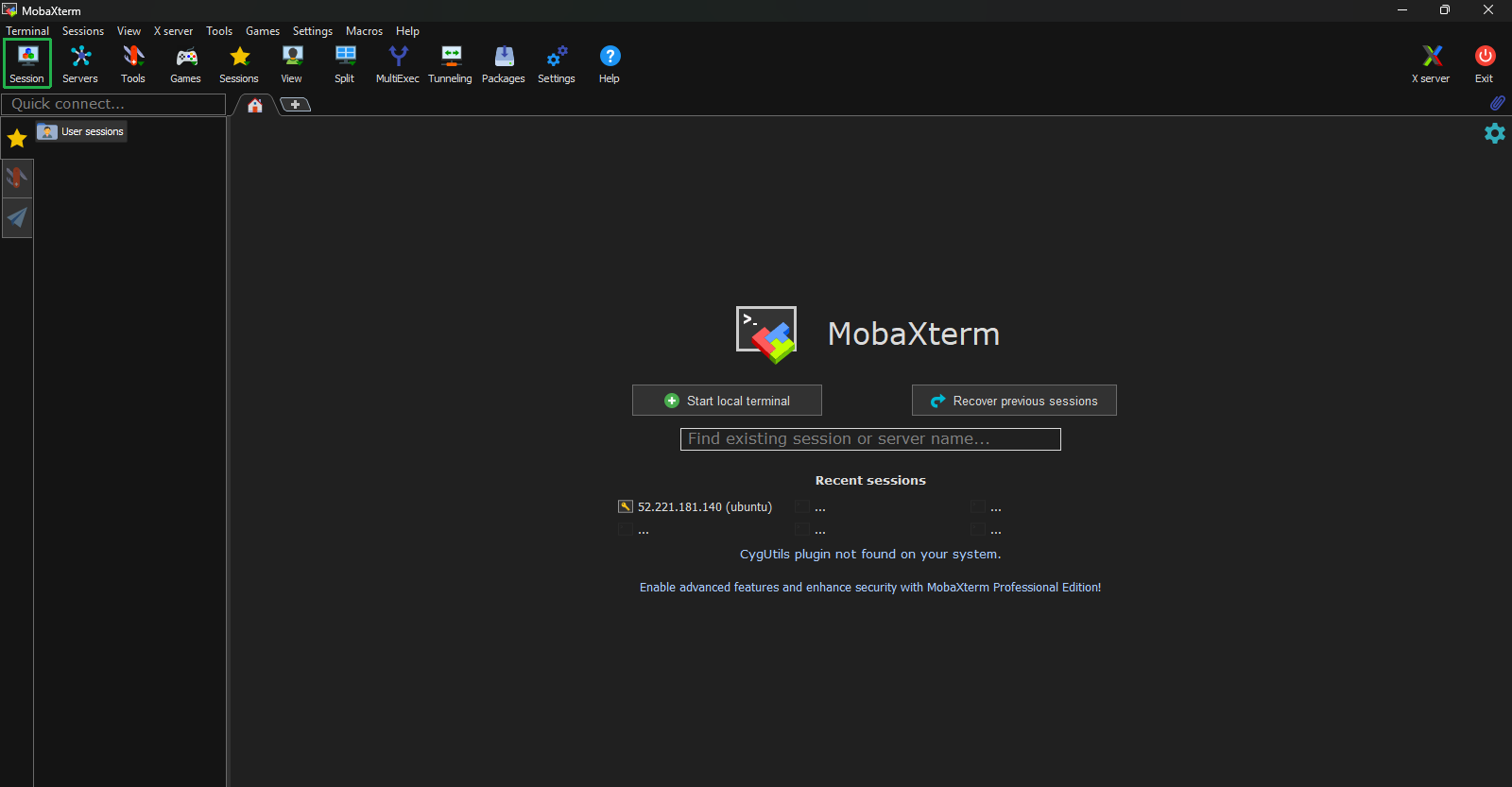The width and height of the screenshot is (1512, 787).
Task: Open the View menu in menu bar
Action: (129, 31)
